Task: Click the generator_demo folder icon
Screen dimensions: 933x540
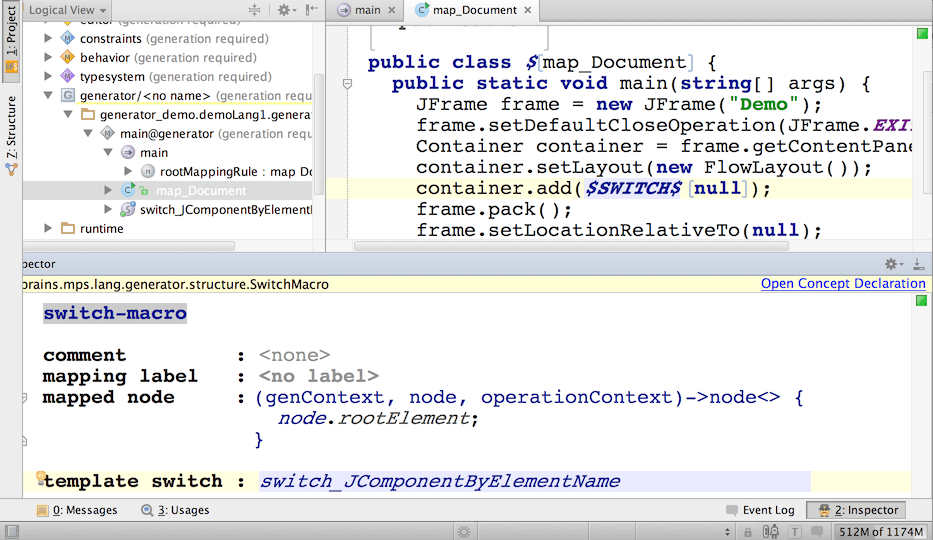Action: click(x=87, y=114)
